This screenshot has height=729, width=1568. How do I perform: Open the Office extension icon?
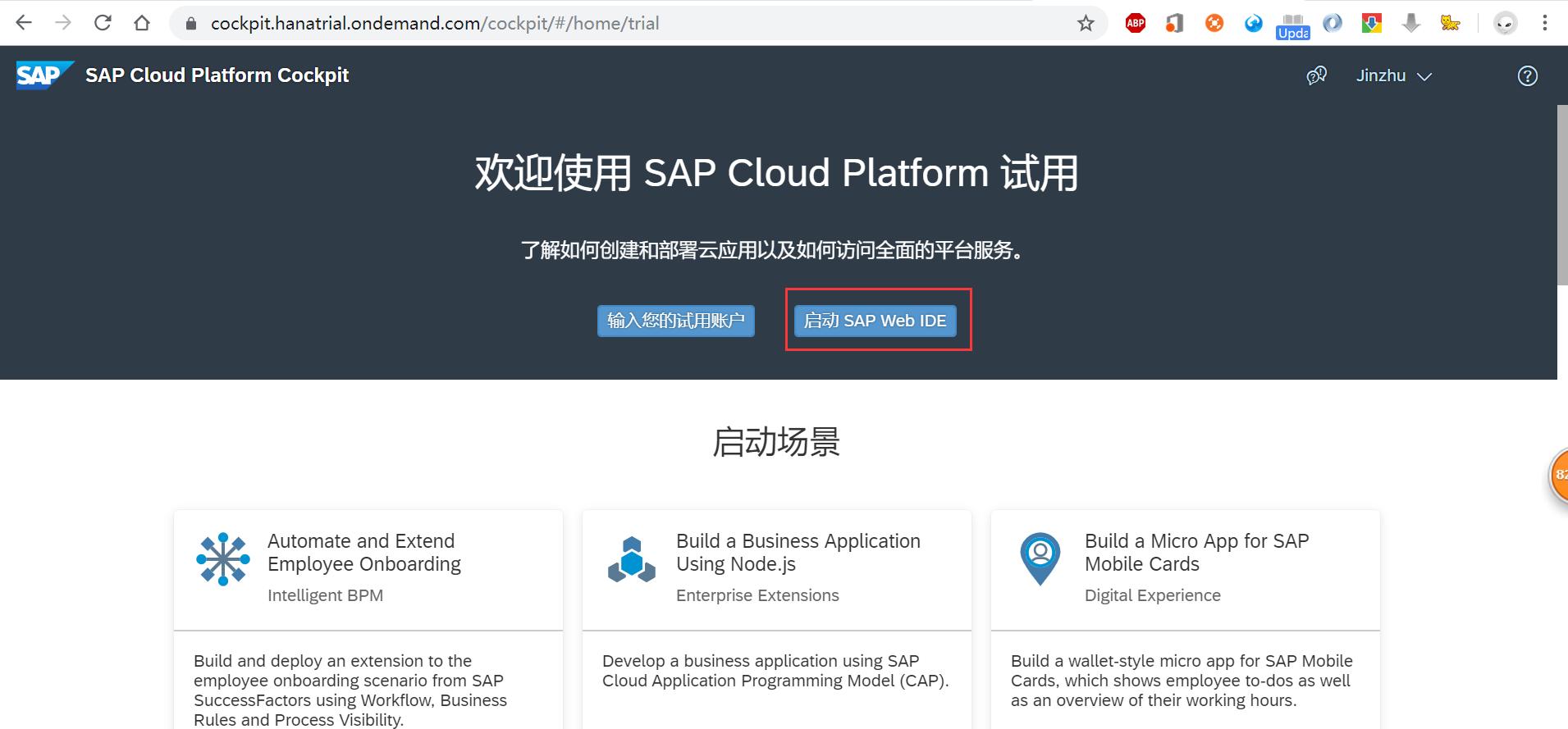coord(1175,23)
